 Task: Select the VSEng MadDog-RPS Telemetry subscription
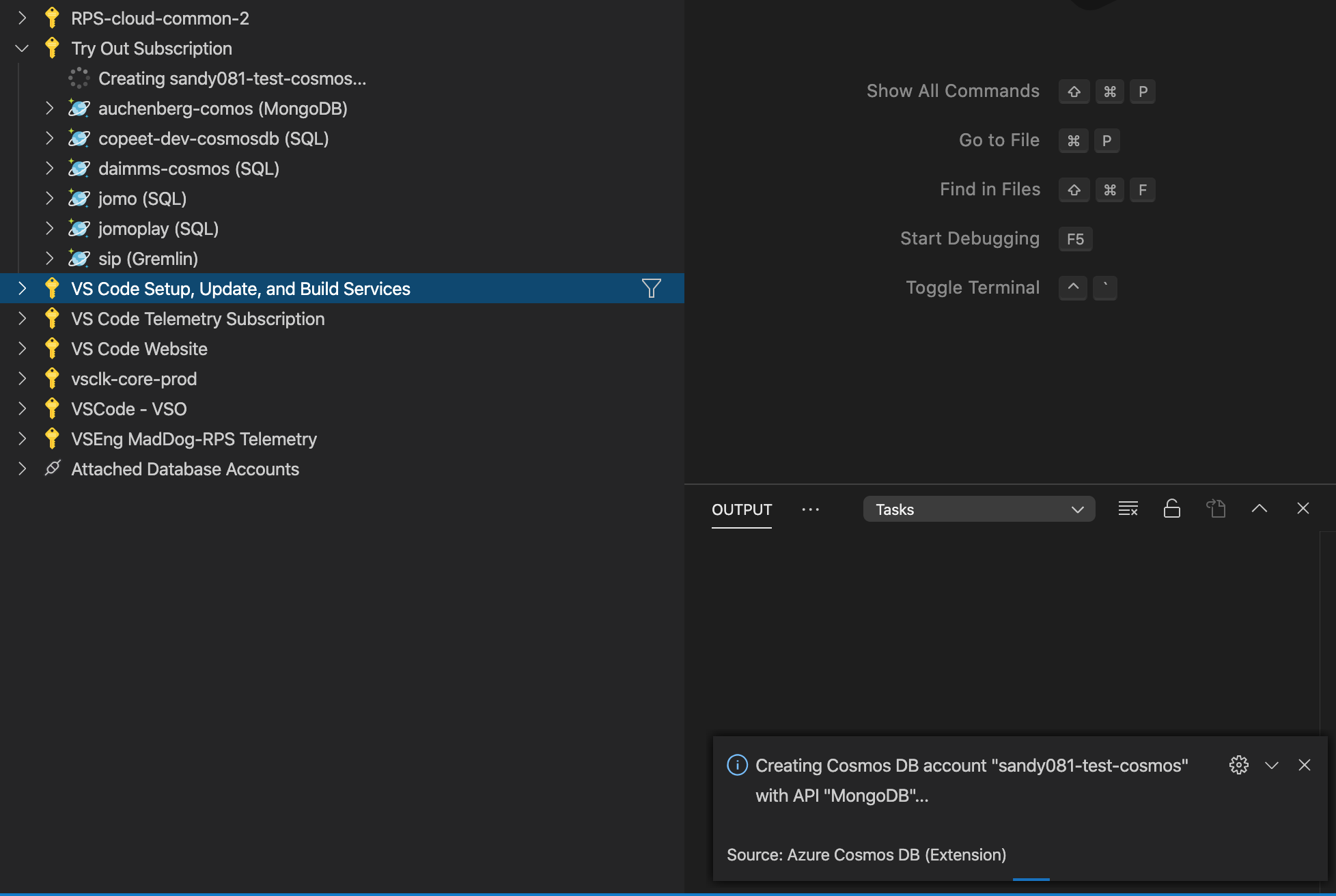click(x=194, y=438)
